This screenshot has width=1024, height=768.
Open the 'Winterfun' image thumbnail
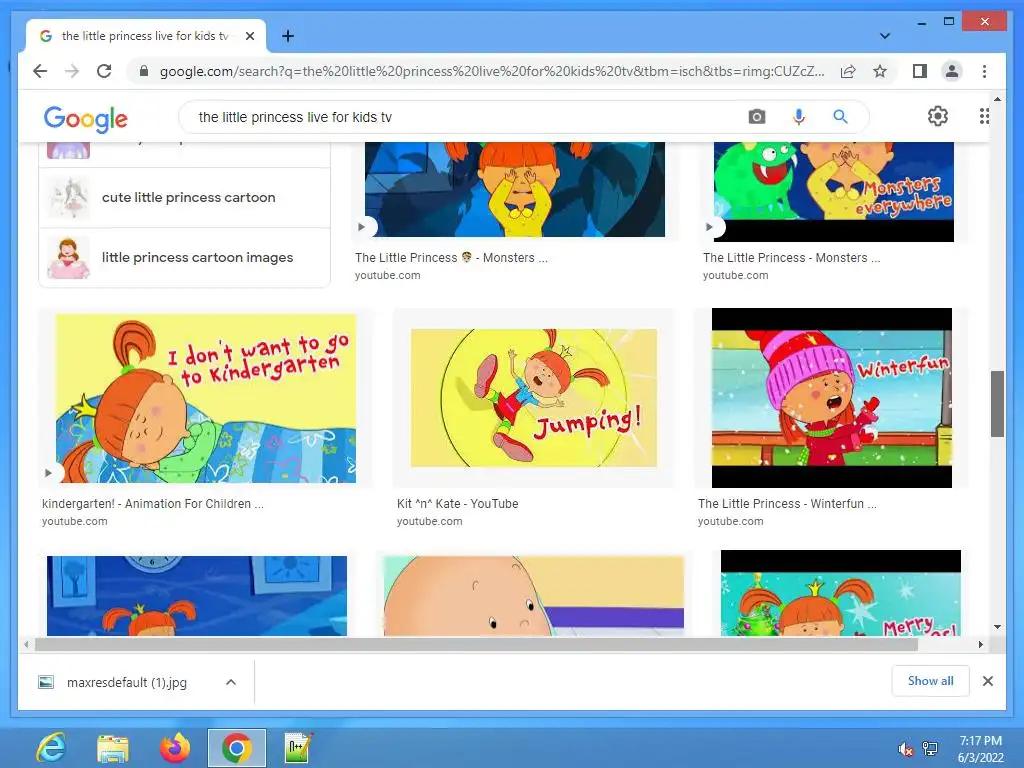click(x=831, y=398)
